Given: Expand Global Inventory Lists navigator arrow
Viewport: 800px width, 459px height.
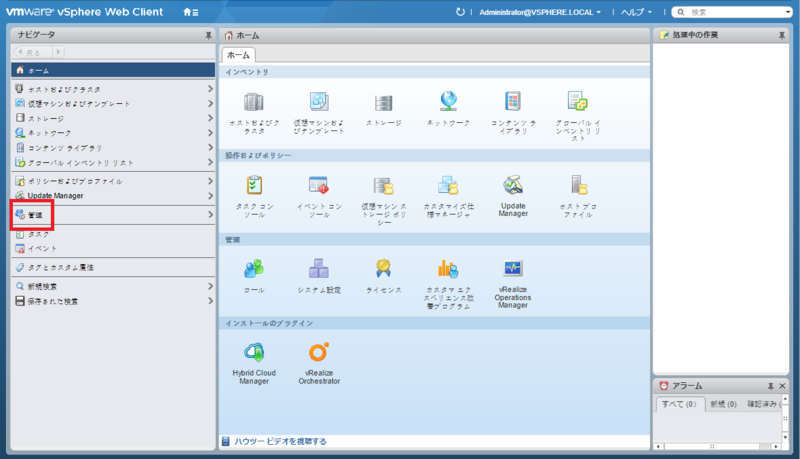Looking at the screenshot, I should pyautogui.click(x=210, y=162).
